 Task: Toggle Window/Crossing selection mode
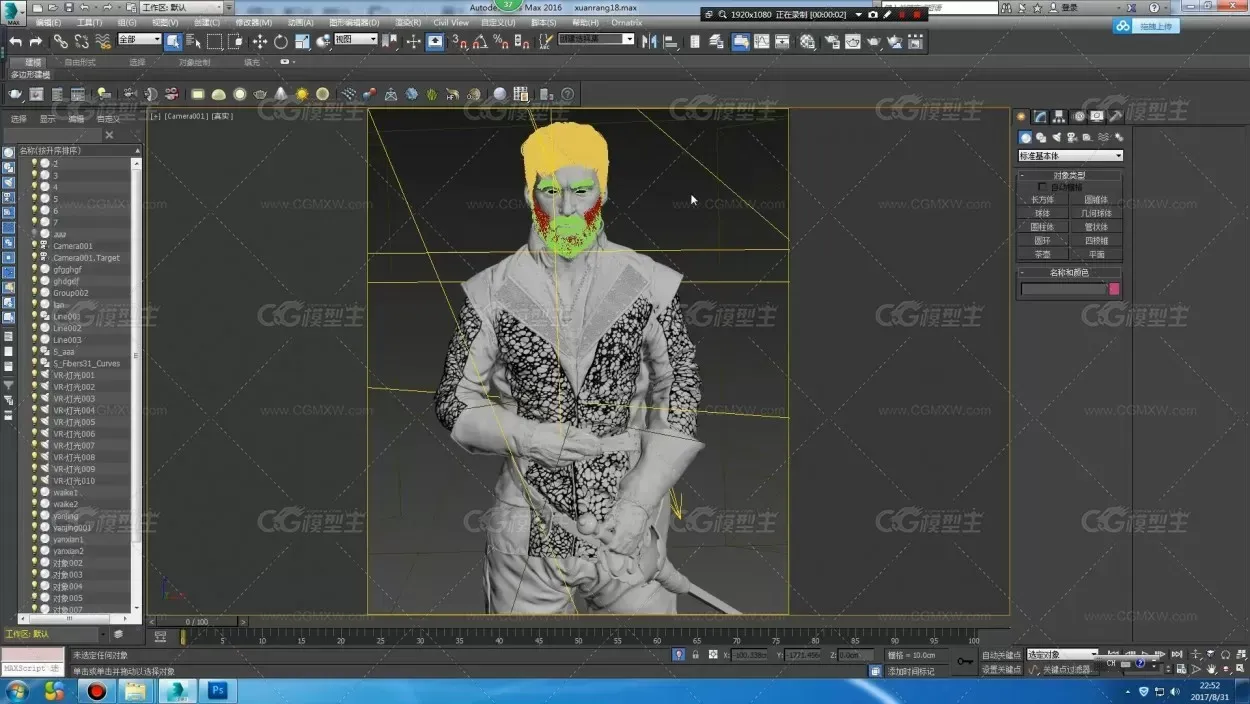click(x=235, y=41)
